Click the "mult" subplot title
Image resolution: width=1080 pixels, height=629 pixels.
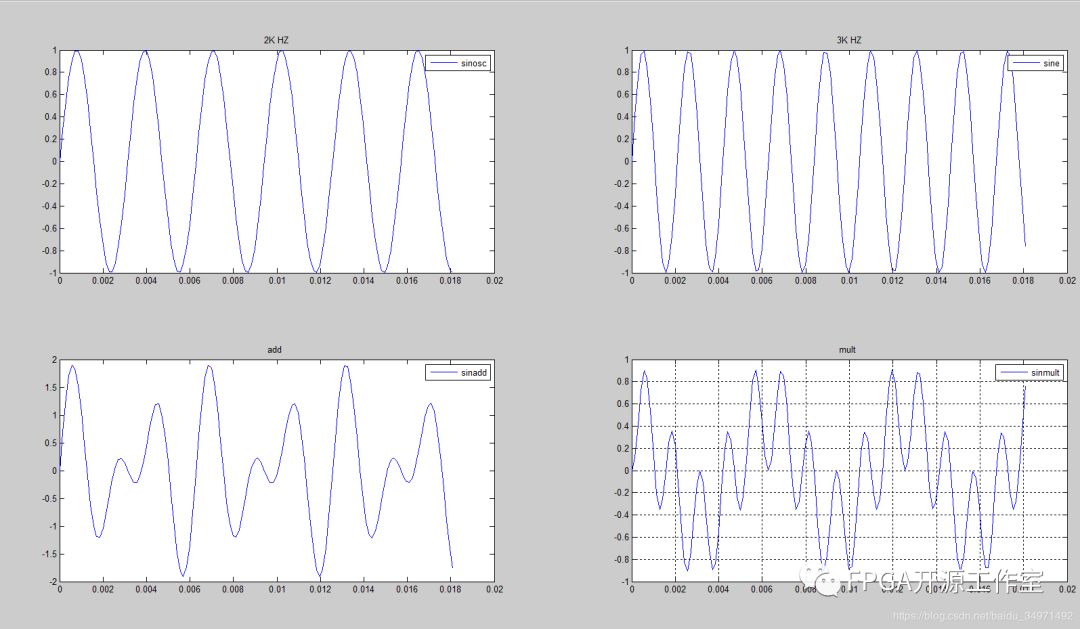coord(848,350)
